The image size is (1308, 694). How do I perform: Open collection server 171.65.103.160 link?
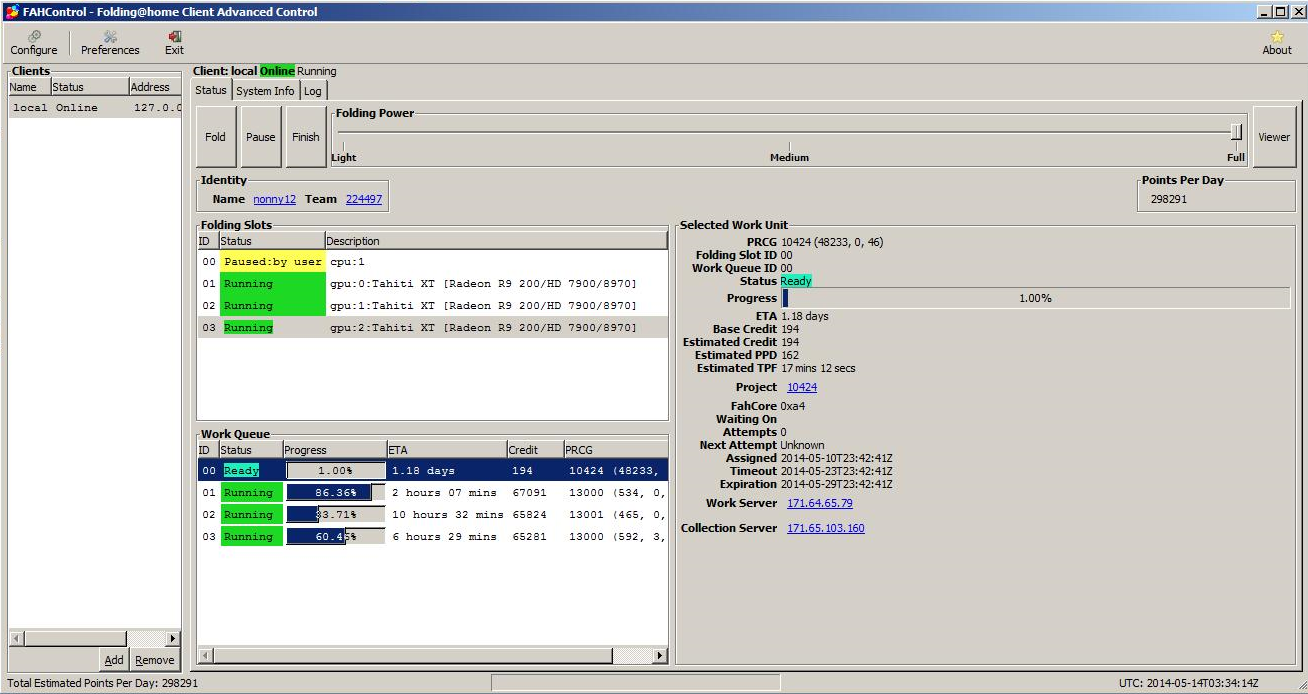tap(826, 528)
